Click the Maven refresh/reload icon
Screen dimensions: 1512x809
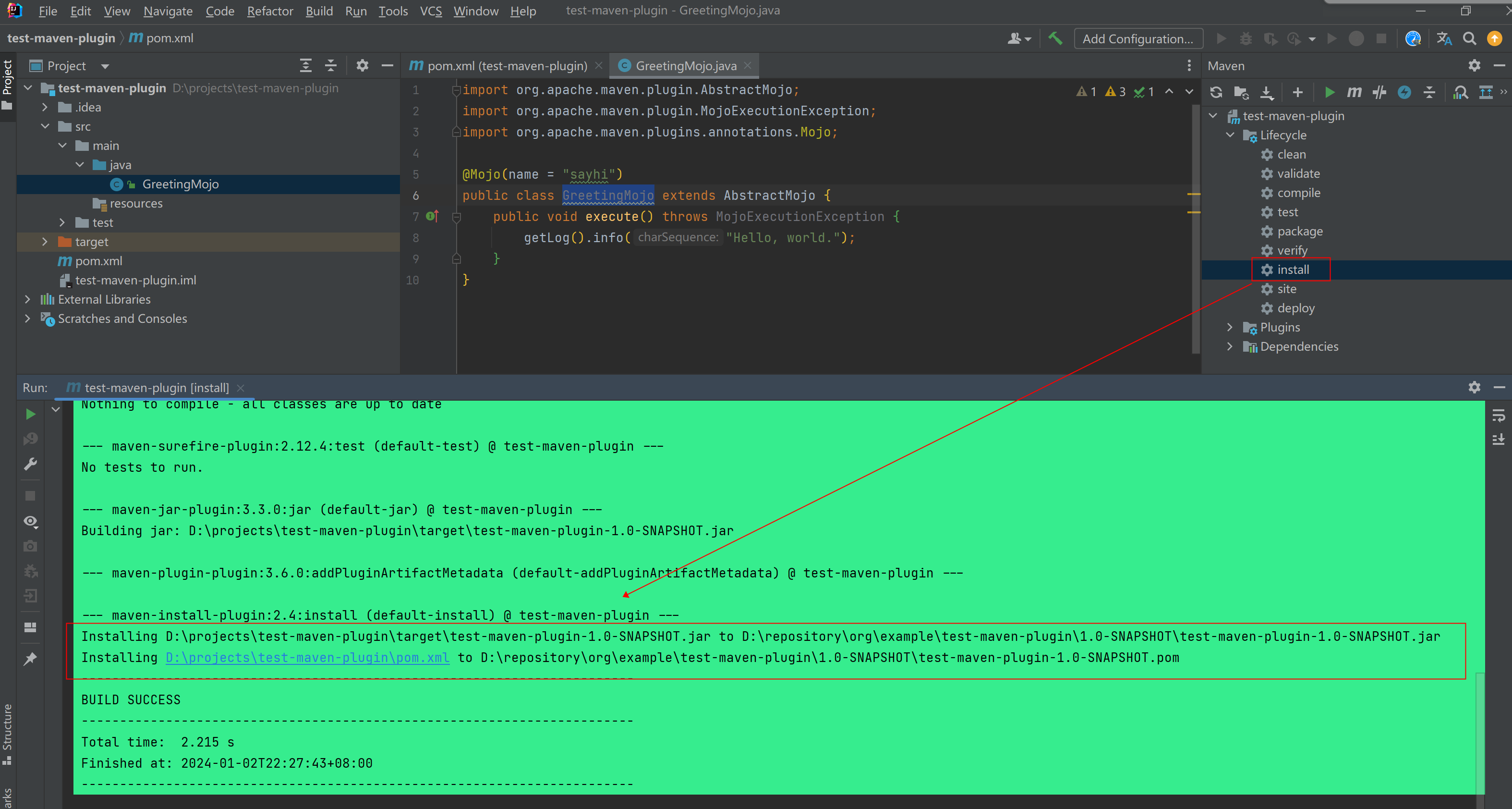click(1218, 92)
